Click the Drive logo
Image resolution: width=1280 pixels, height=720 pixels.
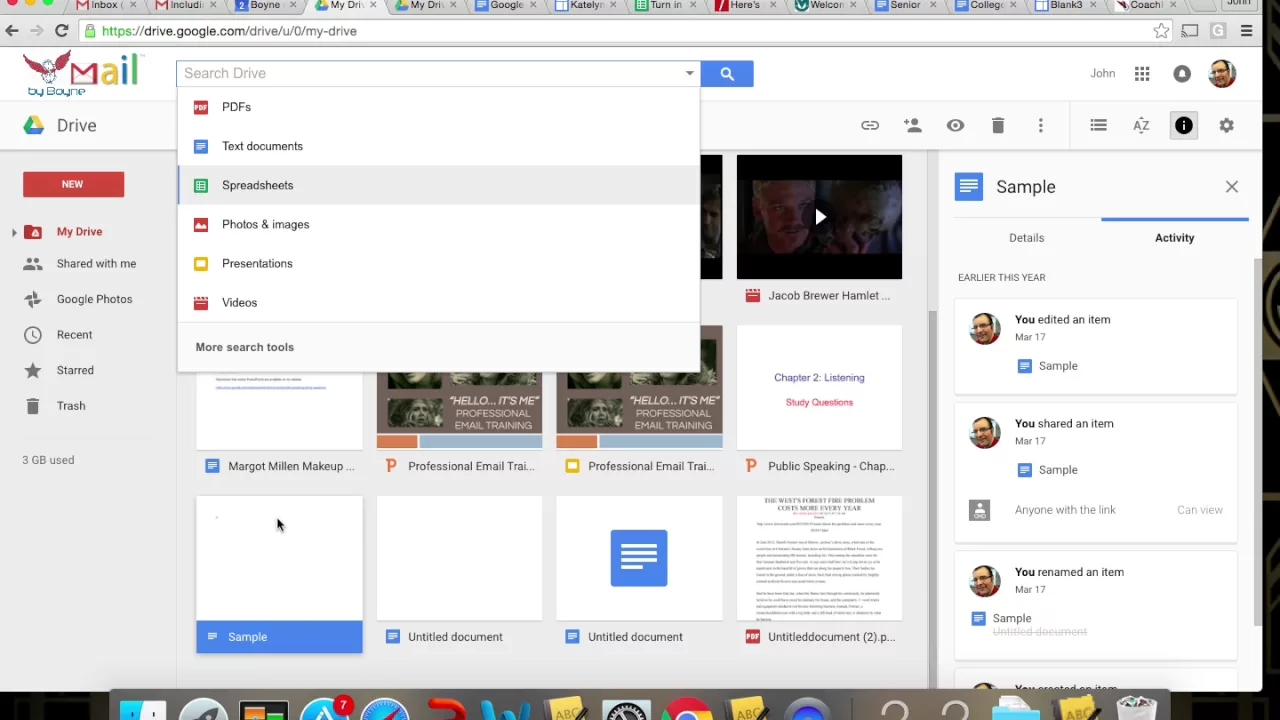(x=60, y=125)
